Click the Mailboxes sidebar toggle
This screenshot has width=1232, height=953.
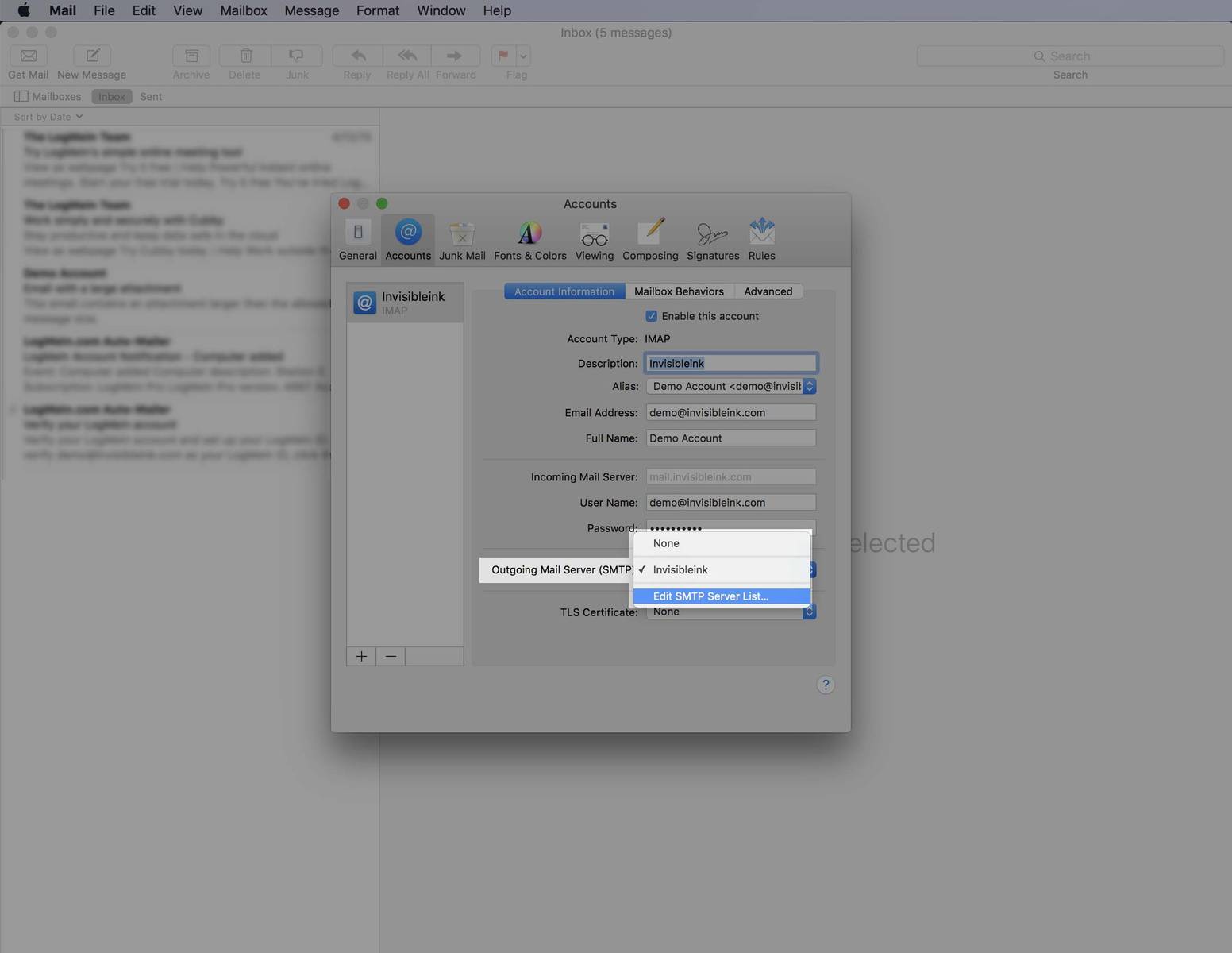click(48, 96)
